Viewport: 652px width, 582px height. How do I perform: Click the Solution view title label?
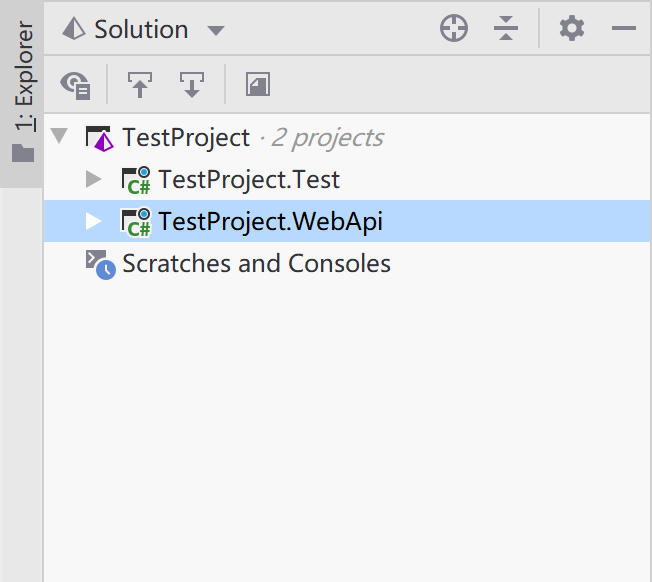tap(141, 30)
